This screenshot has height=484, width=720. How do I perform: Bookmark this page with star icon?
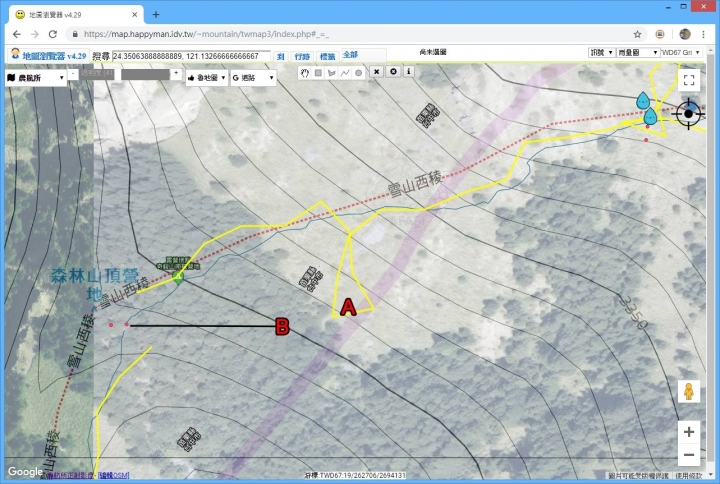click(637, 34)
